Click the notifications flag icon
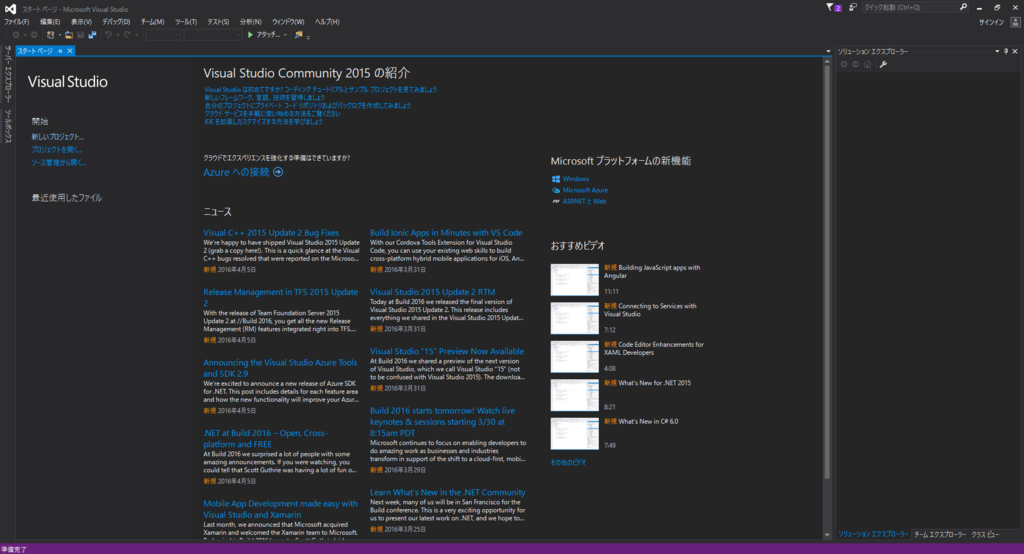 point(832,7)
